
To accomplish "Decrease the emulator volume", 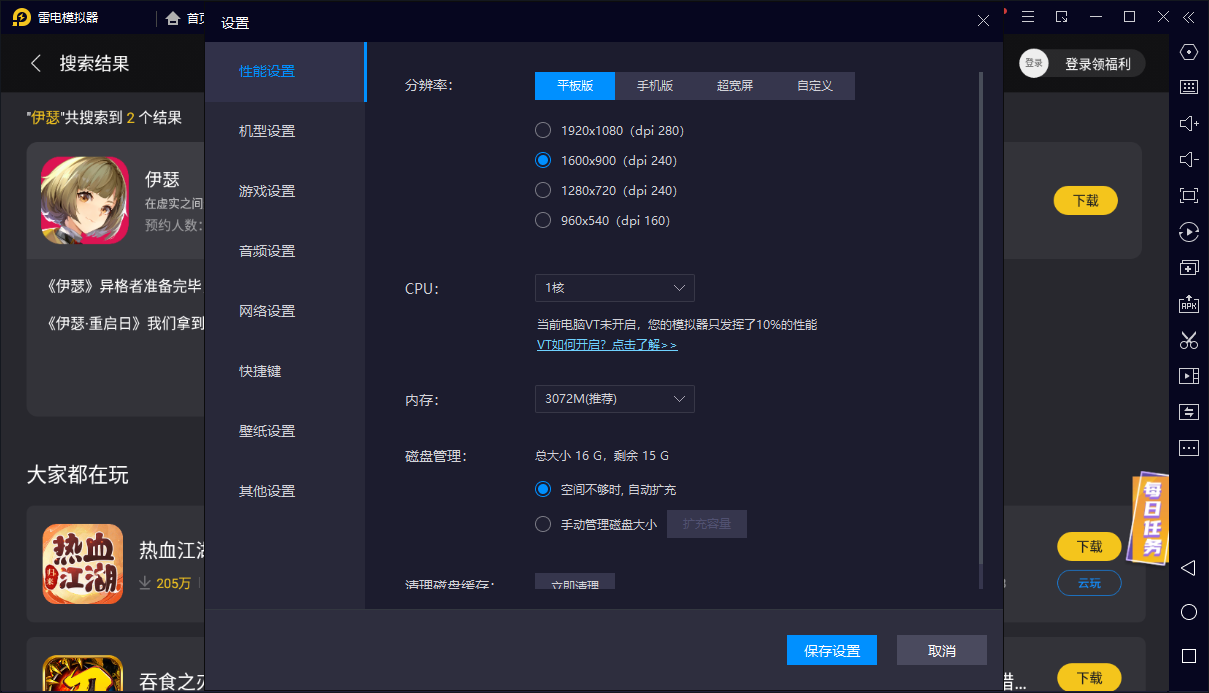I will (1188, 159).
